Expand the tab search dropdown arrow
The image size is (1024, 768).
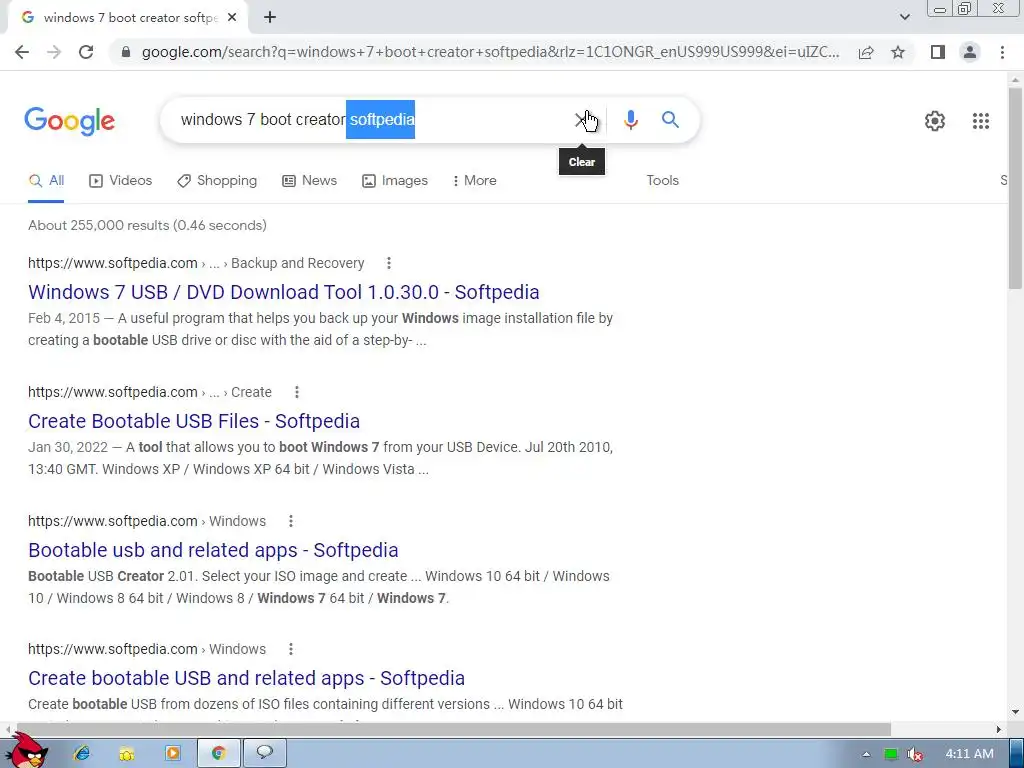point(904,18)
